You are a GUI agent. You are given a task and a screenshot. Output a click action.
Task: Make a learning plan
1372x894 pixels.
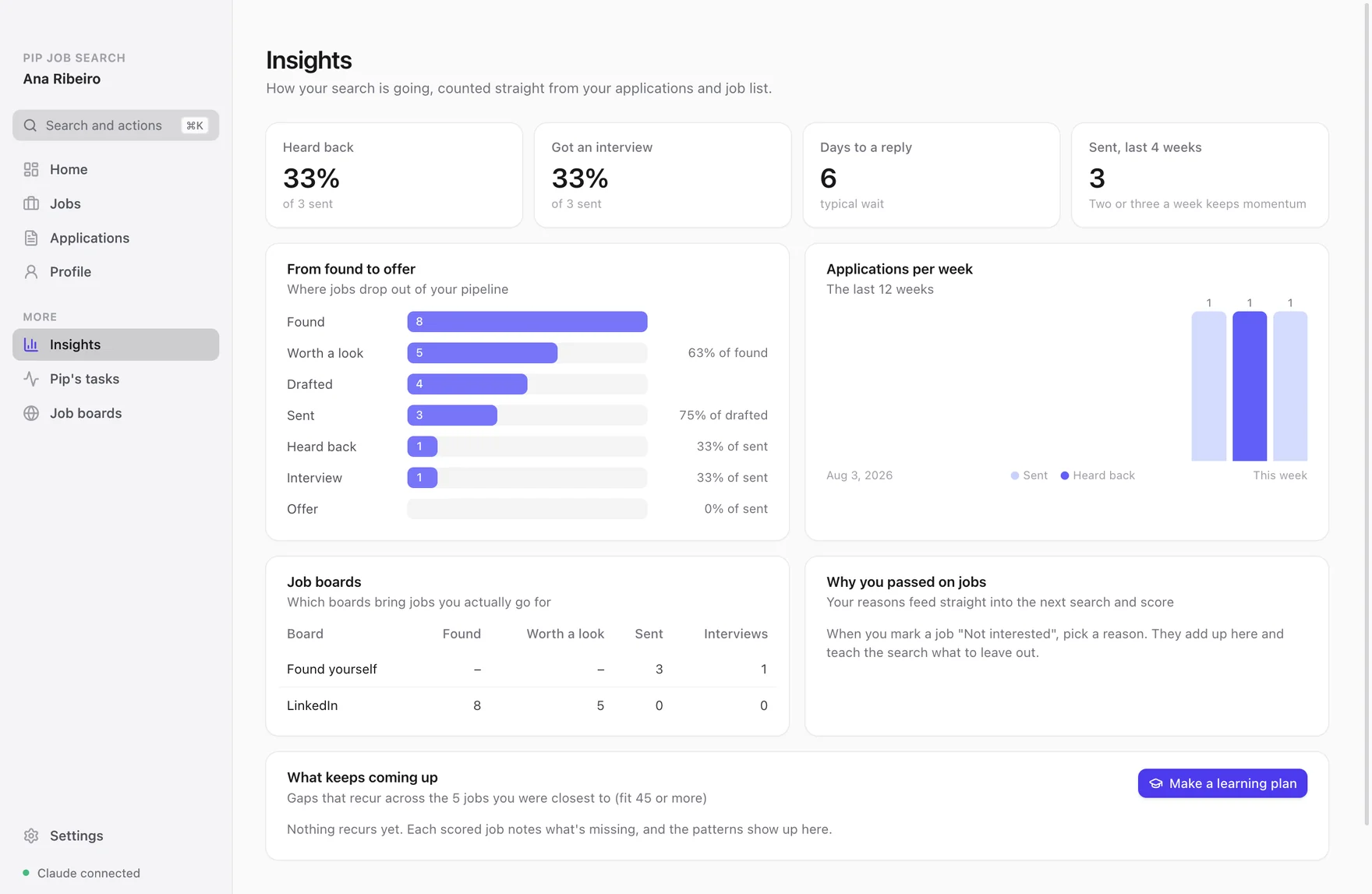(x=1222, y=783)
